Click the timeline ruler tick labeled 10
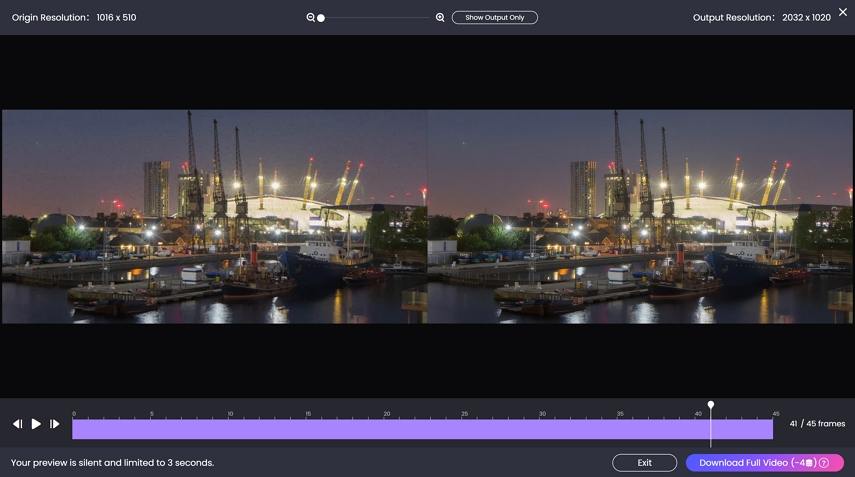The height and width of the screenshot is (477, 855). click(230, 414)
